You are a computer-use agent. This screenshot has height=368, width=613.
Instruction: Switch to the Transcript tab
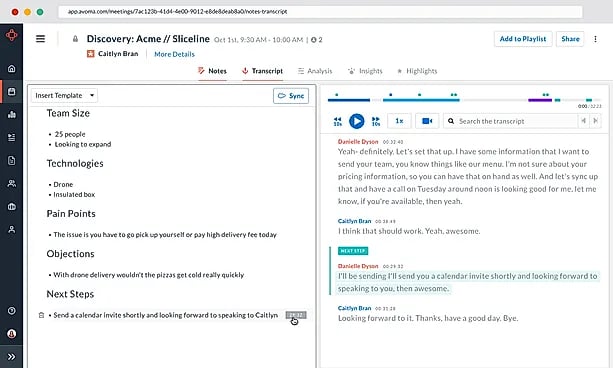click(x=262, y=71)
